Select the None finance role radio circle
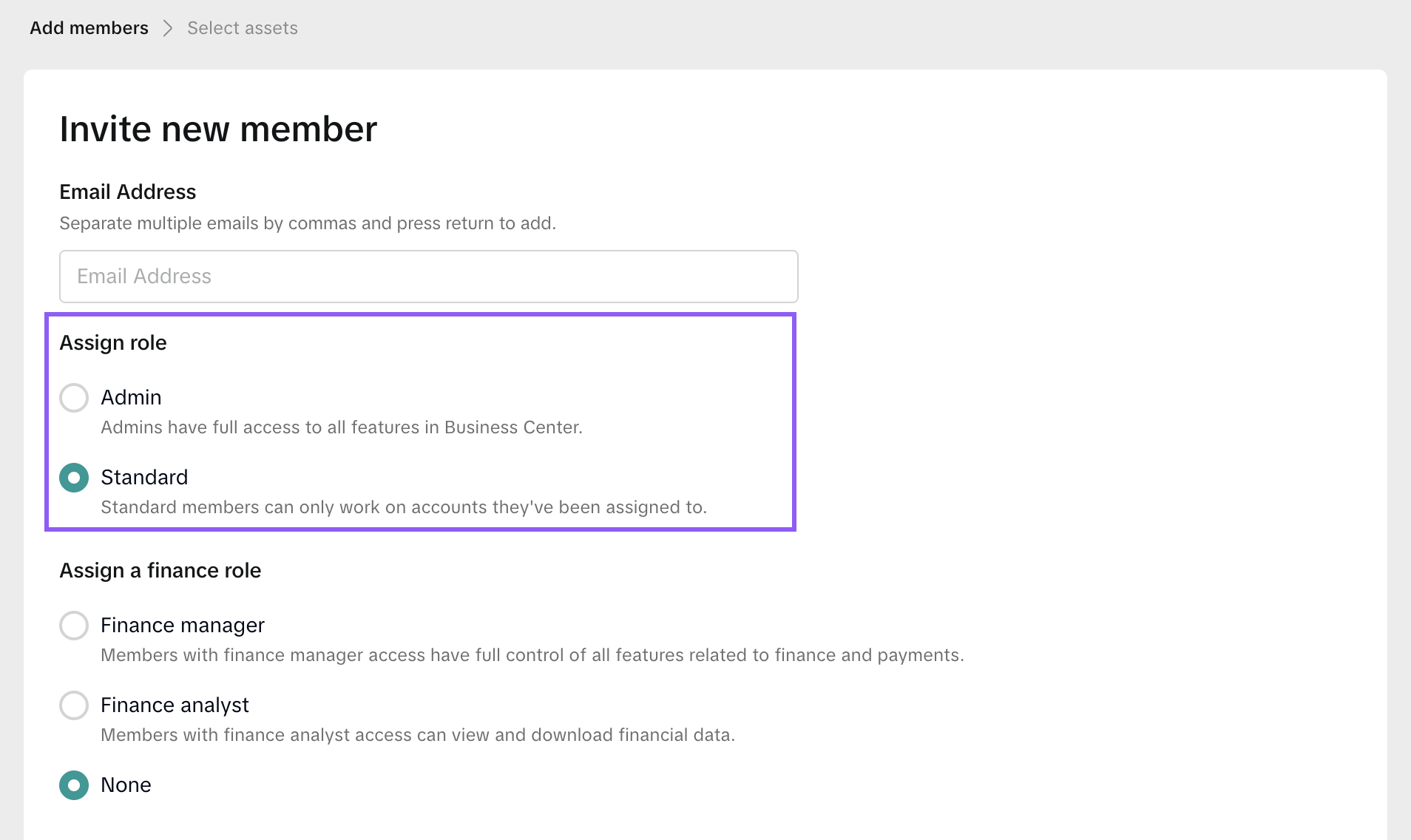Screen dimensions: 1411x840 click(74, 785)
